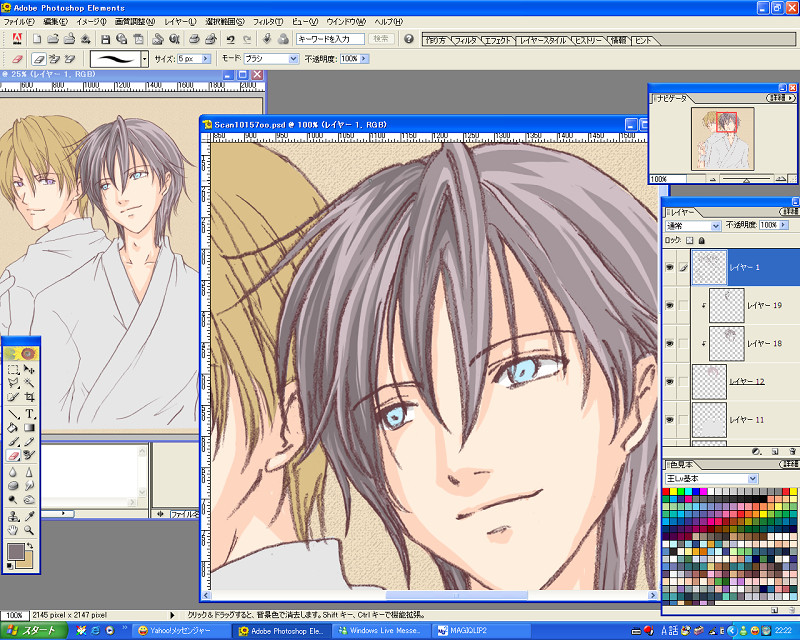The height and width of the screenshot is (640, 800).
Task: Choose the Clone Stamp tool
Action: pos(13,516)
